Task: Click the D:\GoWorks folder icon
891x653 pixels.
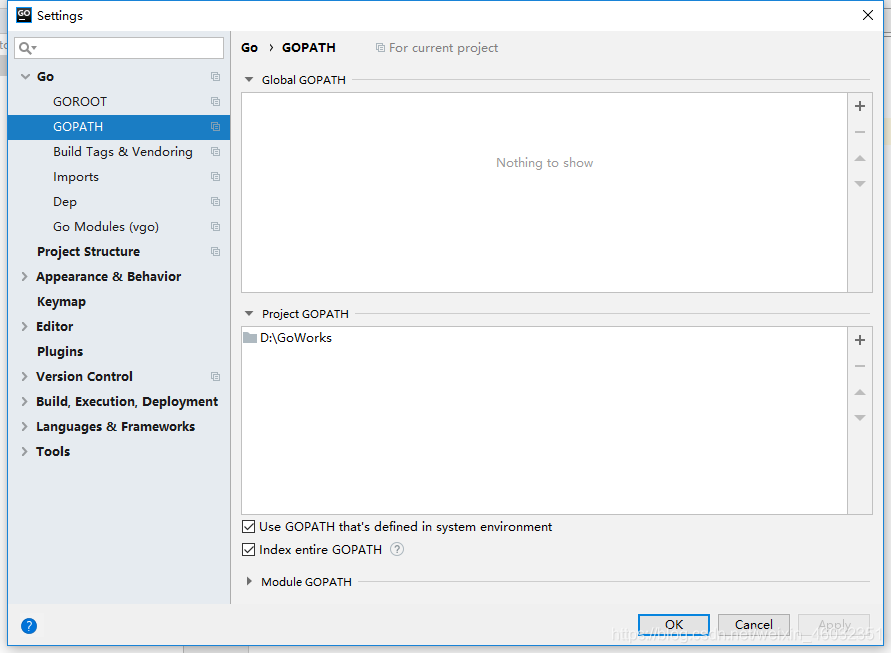Action: pos(250,338)
